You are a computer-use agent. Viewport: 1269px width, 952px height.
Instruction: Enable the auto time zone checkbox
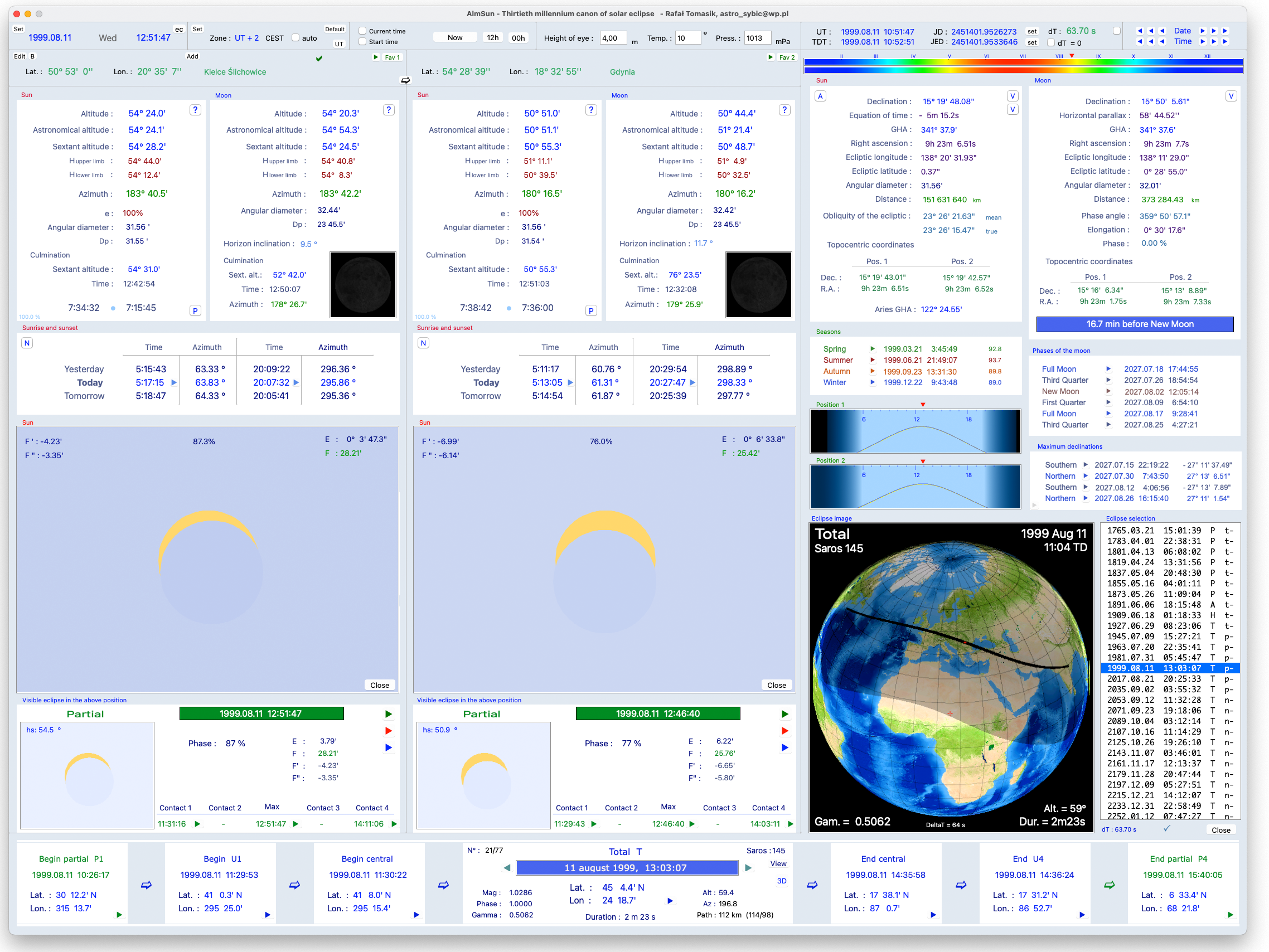click(x=296, y=38)
